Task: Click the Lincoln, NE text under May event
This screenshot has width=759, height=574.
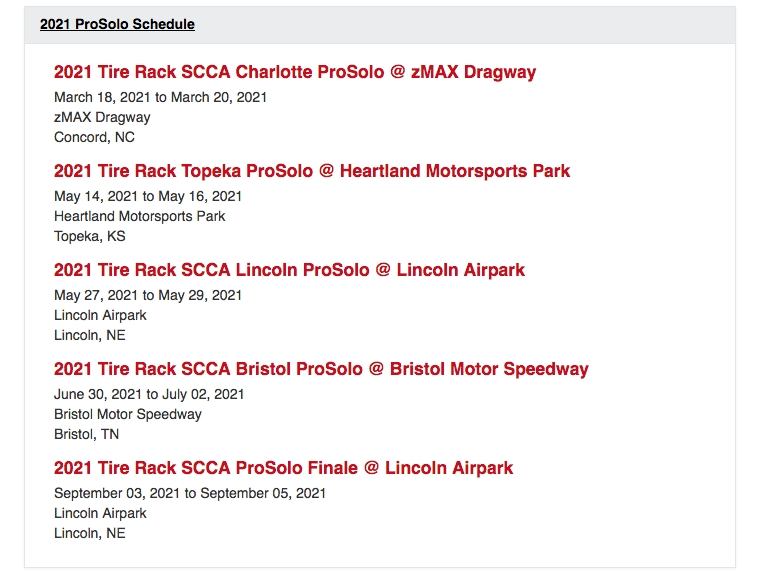Action: point(90,335)
